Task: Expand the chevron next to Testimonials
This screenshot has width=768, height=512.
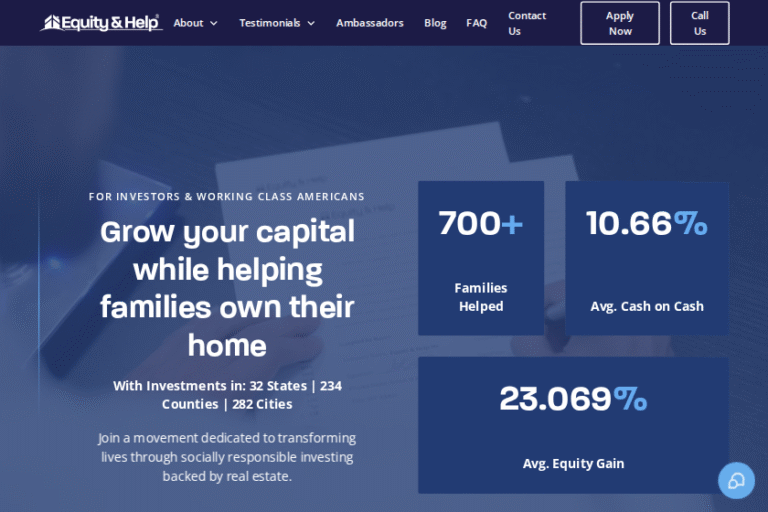Action: pyautogui.click(x=311, y=23)
